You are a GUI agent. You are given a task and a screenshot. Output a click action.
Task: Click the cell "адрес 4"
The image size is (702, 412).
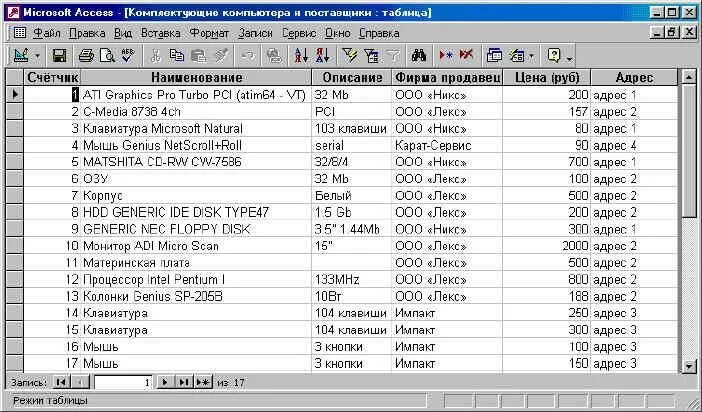(x=634, y=146)
